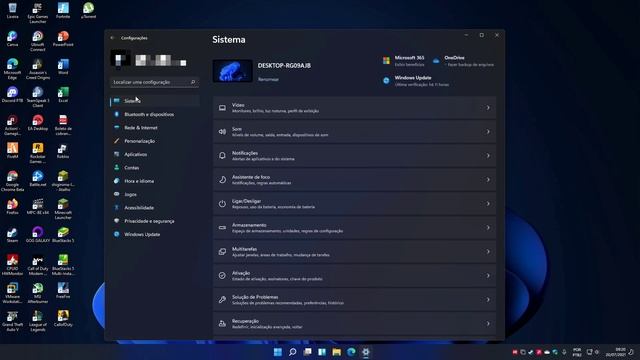Open taskbar Search magnifier icon
Screen dimensions: 640x360
pyautogui.click(x=292, y=352)
